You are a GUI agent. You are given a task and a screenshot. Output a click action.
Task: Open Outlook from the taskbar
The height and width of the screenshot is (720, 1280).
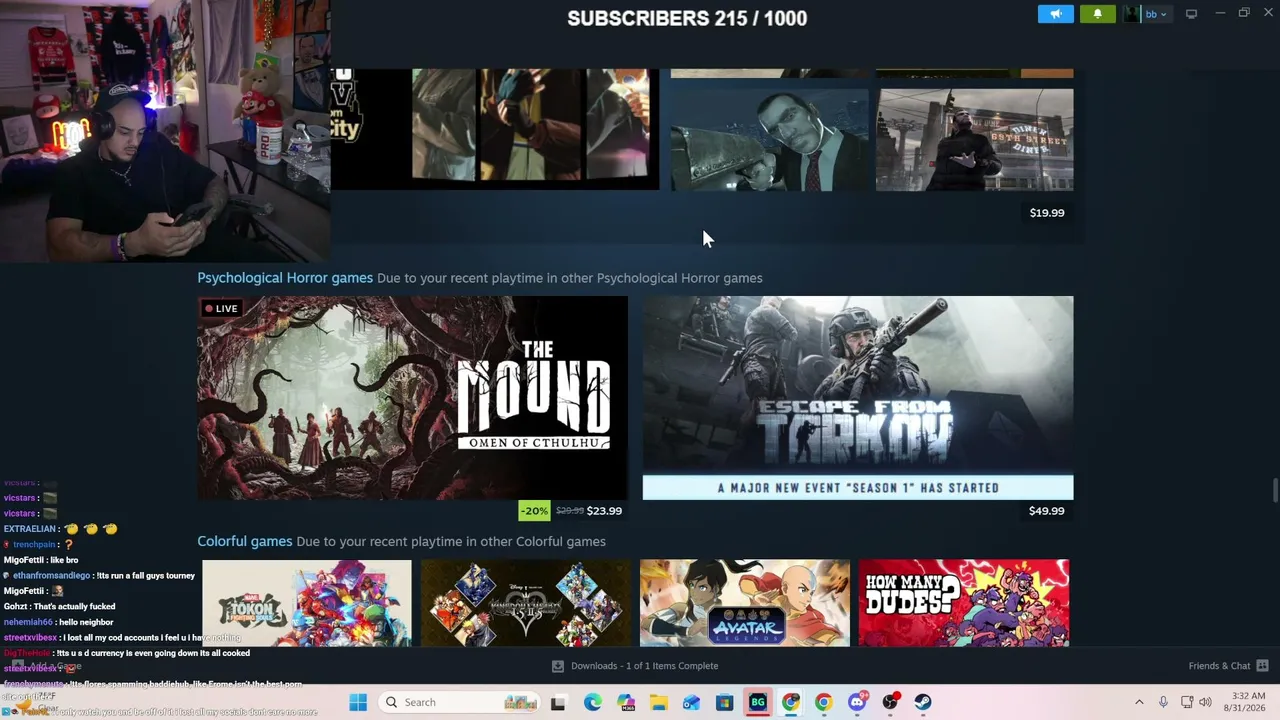(692, 702)
